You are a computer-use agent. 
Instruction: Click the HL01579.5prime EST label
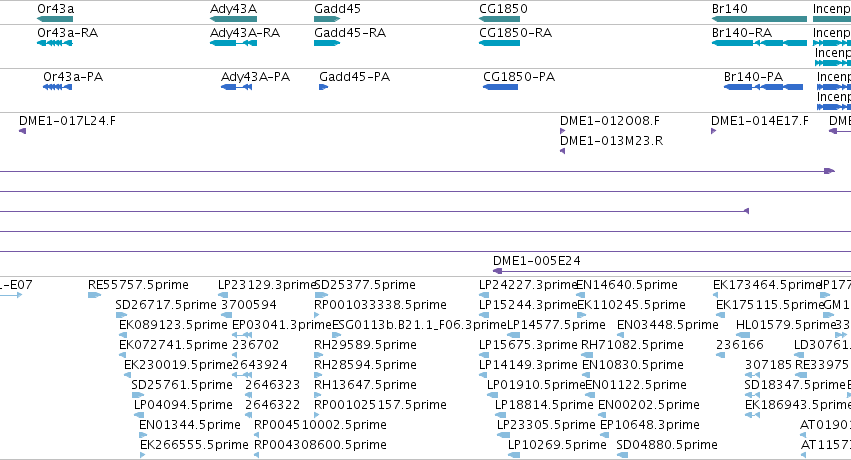785,324
